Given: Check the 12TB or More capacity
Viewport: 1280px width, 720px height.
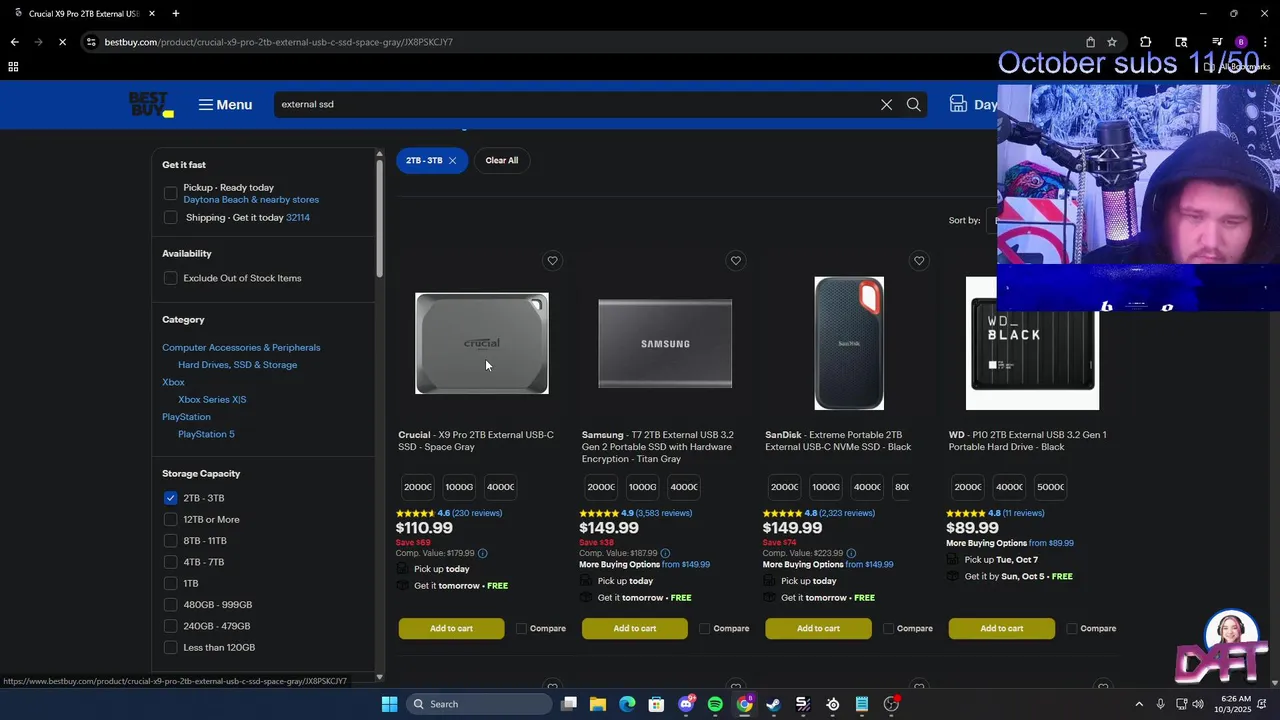Looking at the screenshot, I should pyautogui.click(x=170, y=519).
